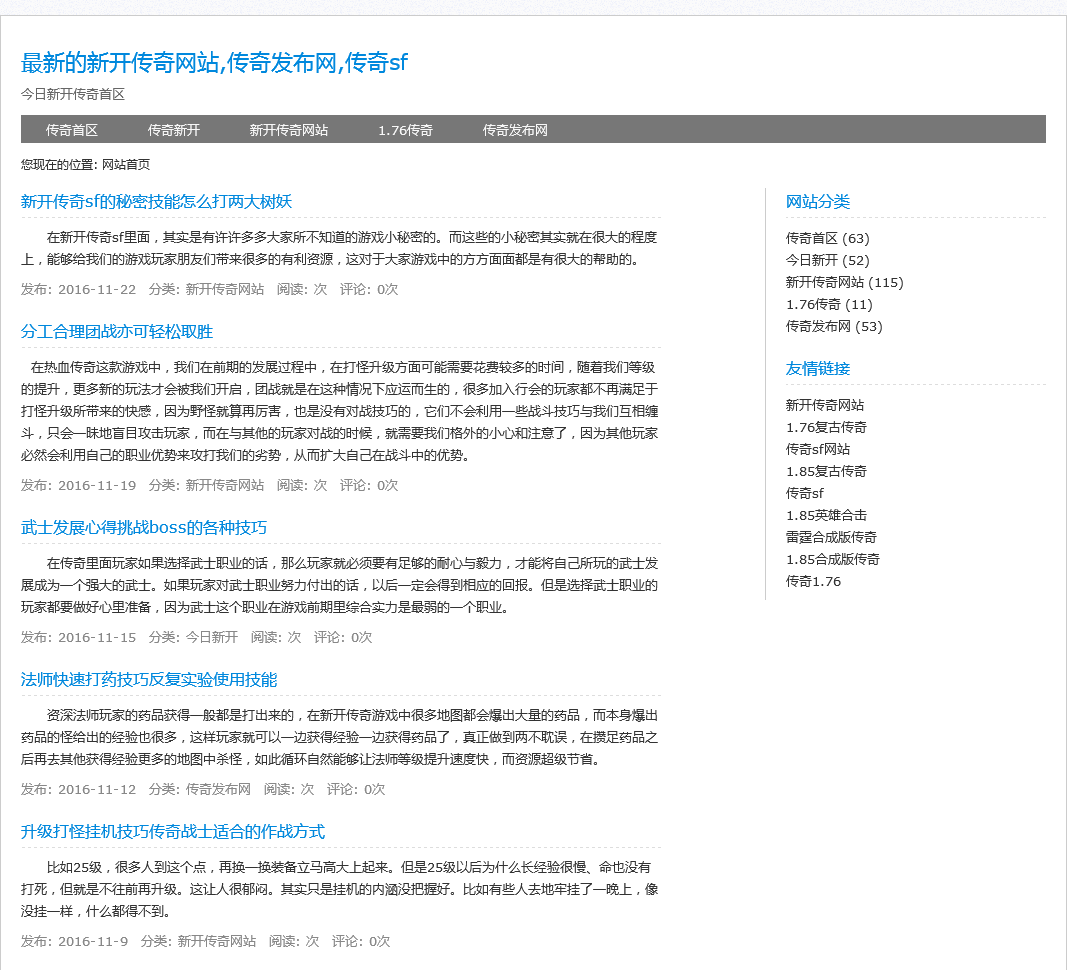Viewport: 1067px width, 970px height.
Task: Click category 新开传奇网站 under the 2016-11-22 post
Action: tap(225, 289)
